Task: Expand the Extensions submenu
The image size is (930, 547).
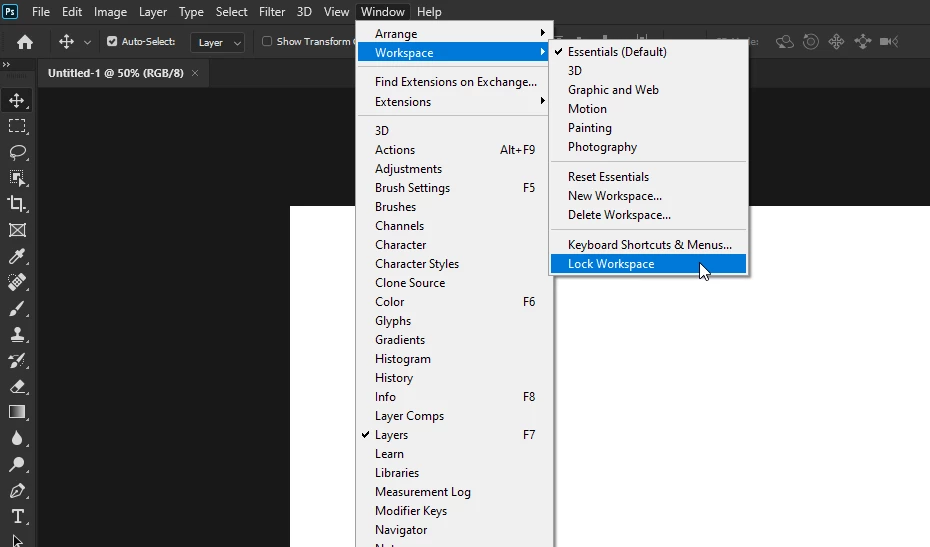Action: tap(454, 101)
